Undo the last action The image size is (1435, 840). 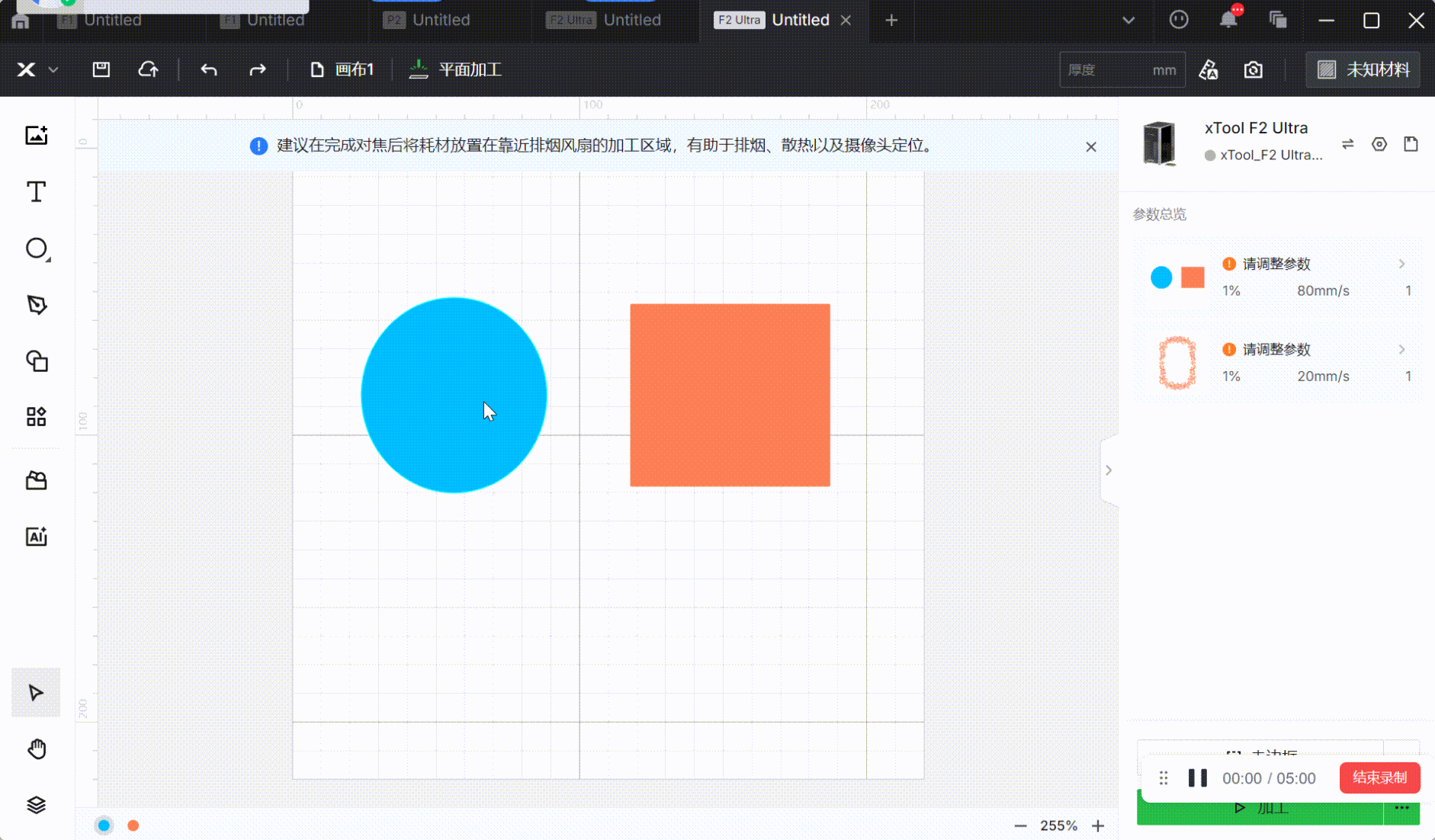pos(209,70)
